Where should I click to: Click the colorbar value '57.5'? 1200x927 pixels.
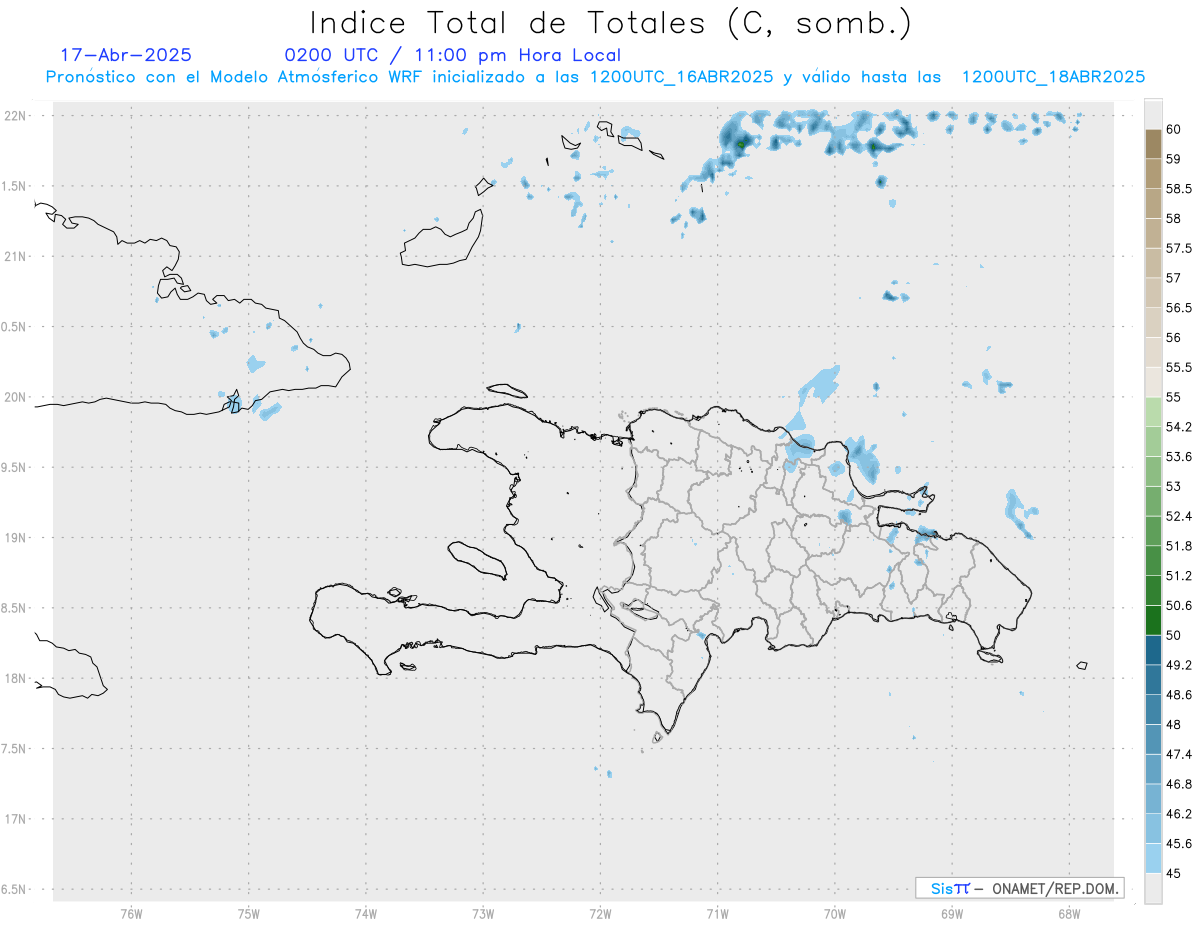click(x=1179, y=248)
